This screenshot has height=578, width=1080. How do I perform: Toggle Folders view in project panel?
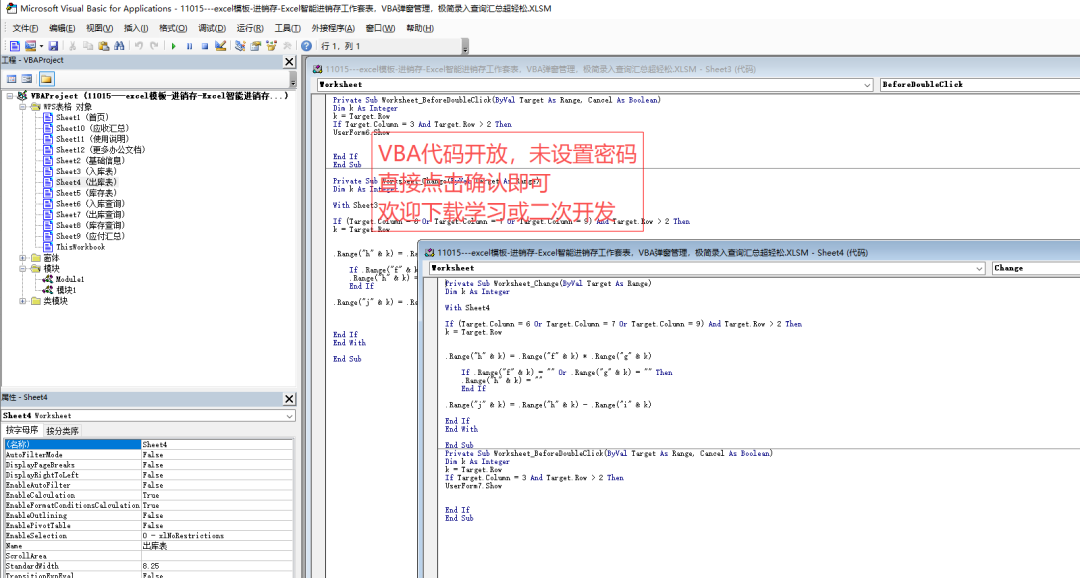click(x=46, y=79)
